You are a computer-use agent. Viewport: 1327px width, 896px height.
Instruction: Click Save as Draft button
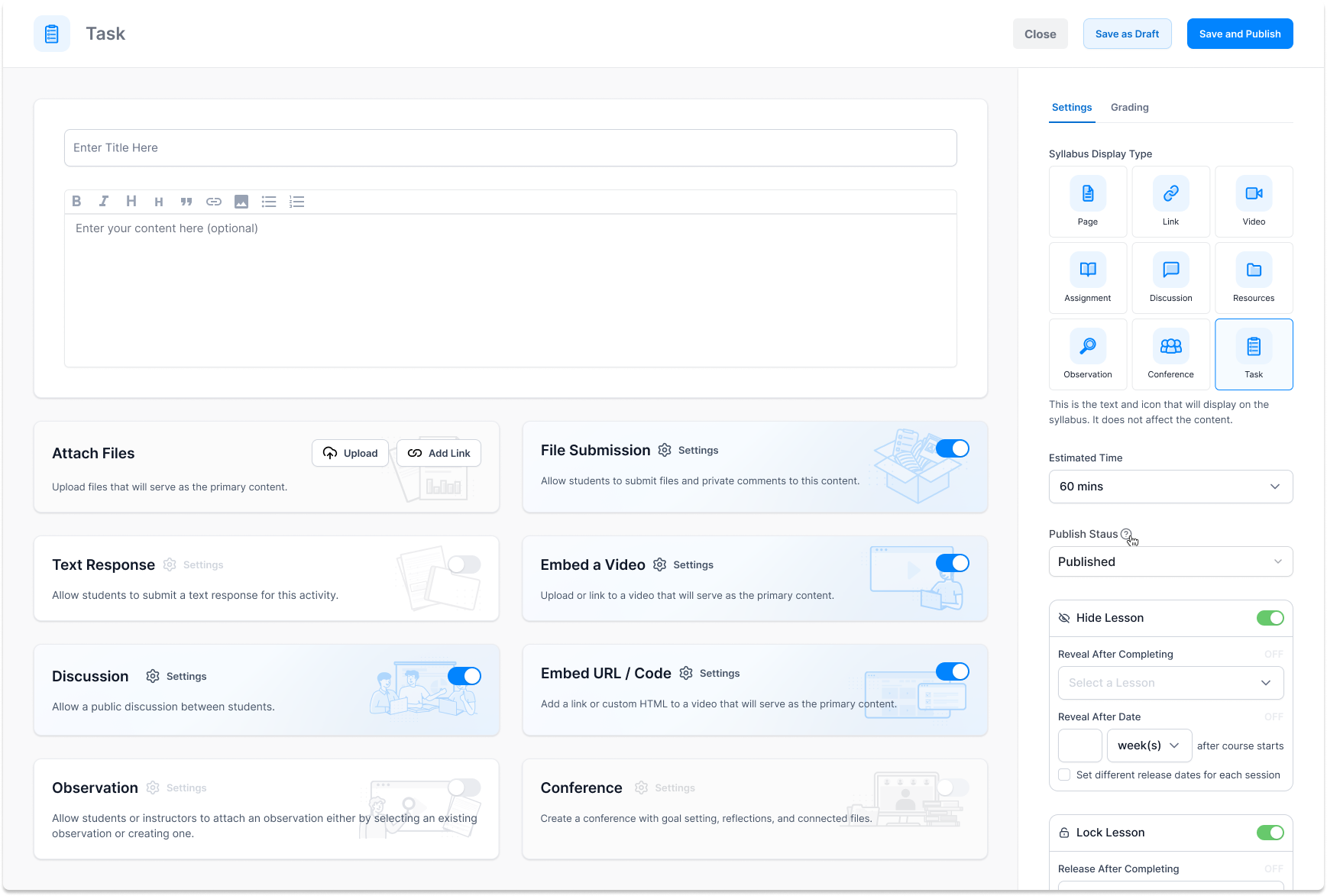1127,34
